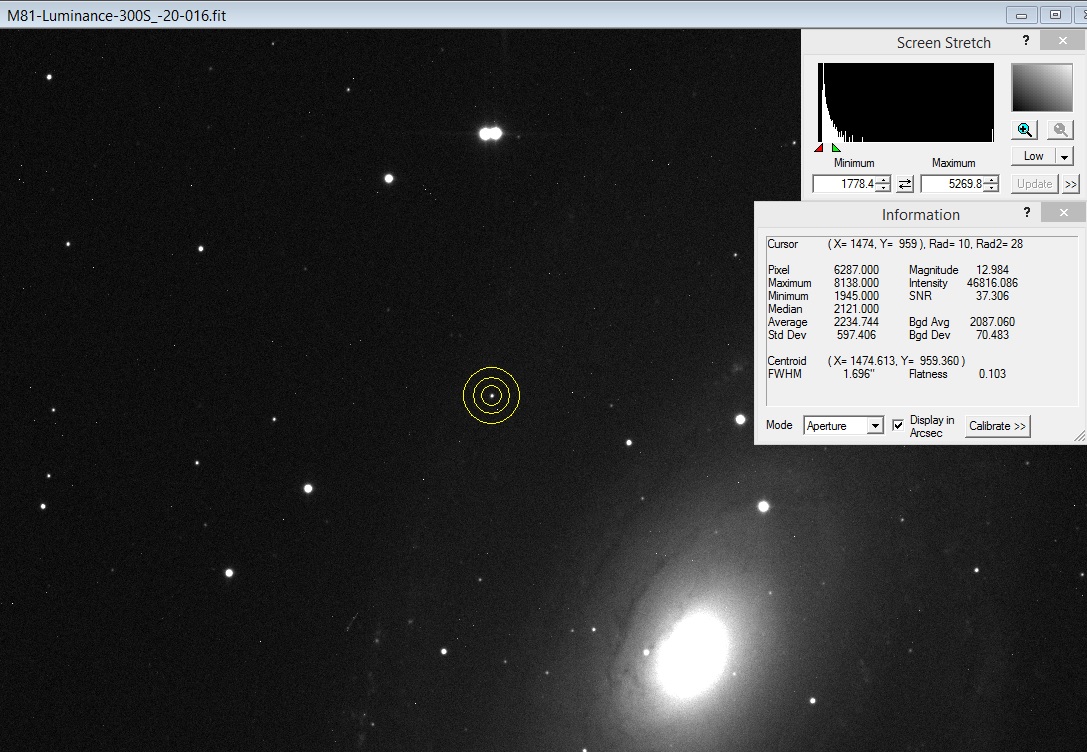The height and width of the screenshot is (752, 1087).
Task: Click the grayscale gradient preview swatch
Action: tap(1041, 87)
